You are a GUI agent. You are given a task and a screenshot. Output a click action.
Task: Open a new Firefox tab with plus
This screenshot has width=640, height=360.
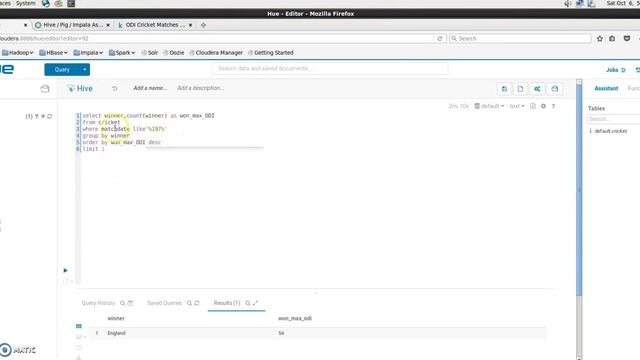203,25
